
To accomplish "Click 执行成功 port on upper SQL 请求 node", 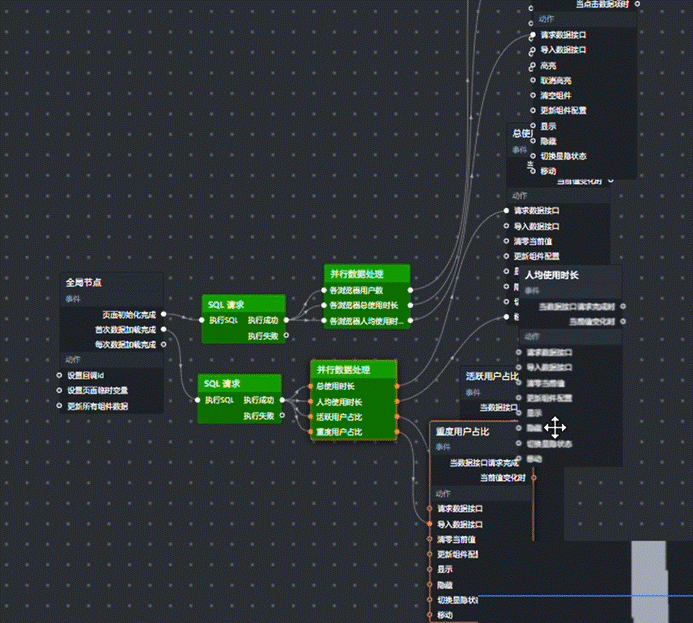I will pyautogui.click(x=286, y=320).
